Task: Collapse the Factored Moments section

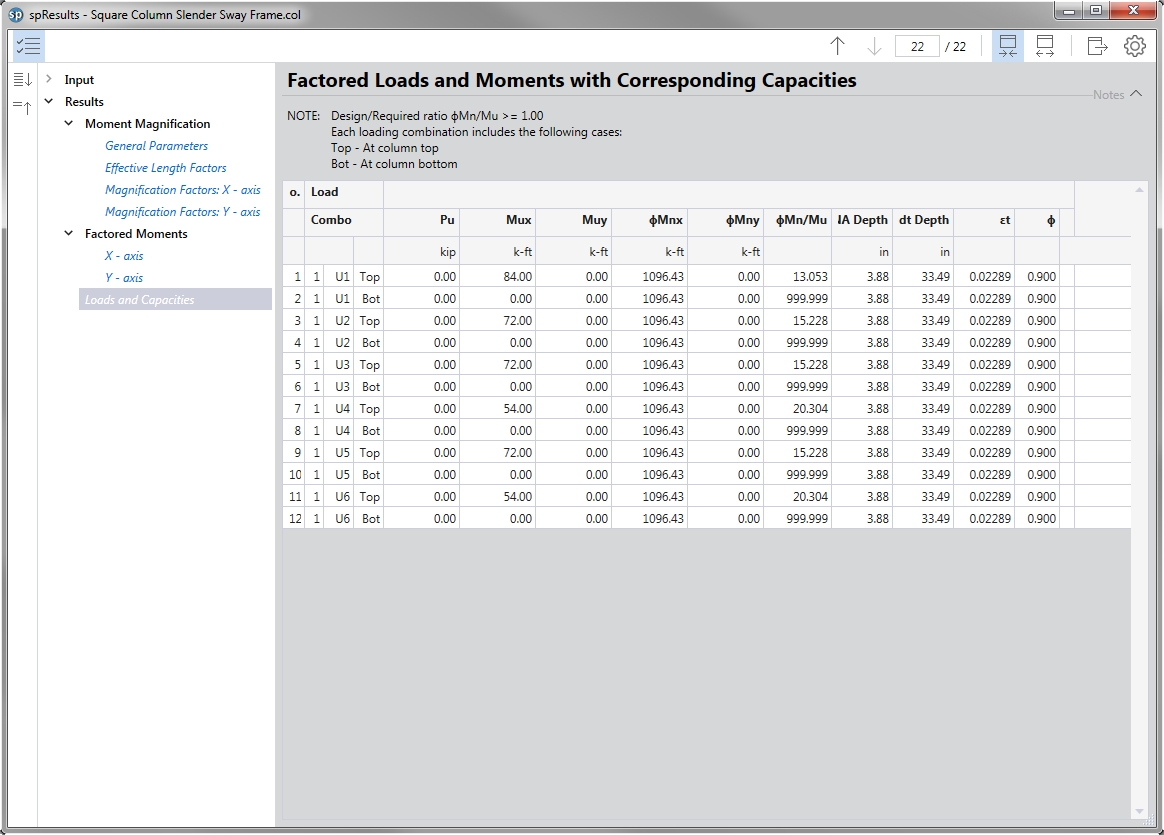Action: [x=68, y=234]
